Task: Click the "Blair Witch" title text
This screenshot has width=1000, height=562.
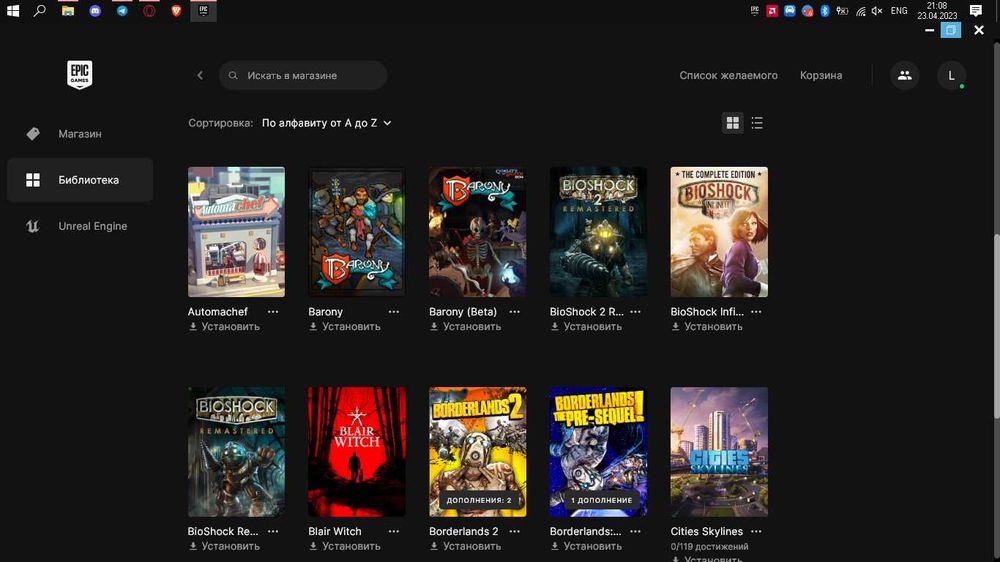Action: pos(335,531)
